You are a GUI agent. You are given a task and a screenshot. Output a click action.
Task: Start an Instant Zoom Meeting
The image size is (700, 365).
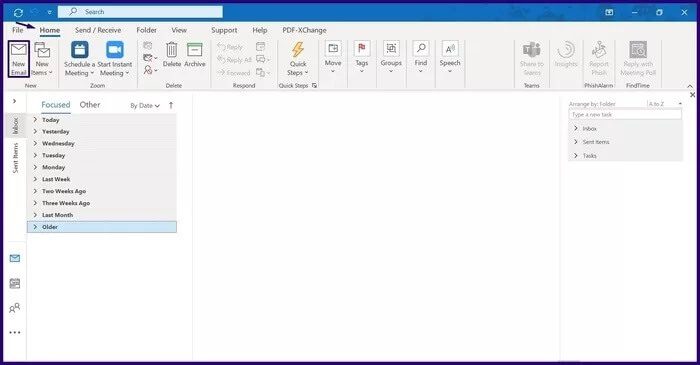(115, 59)
